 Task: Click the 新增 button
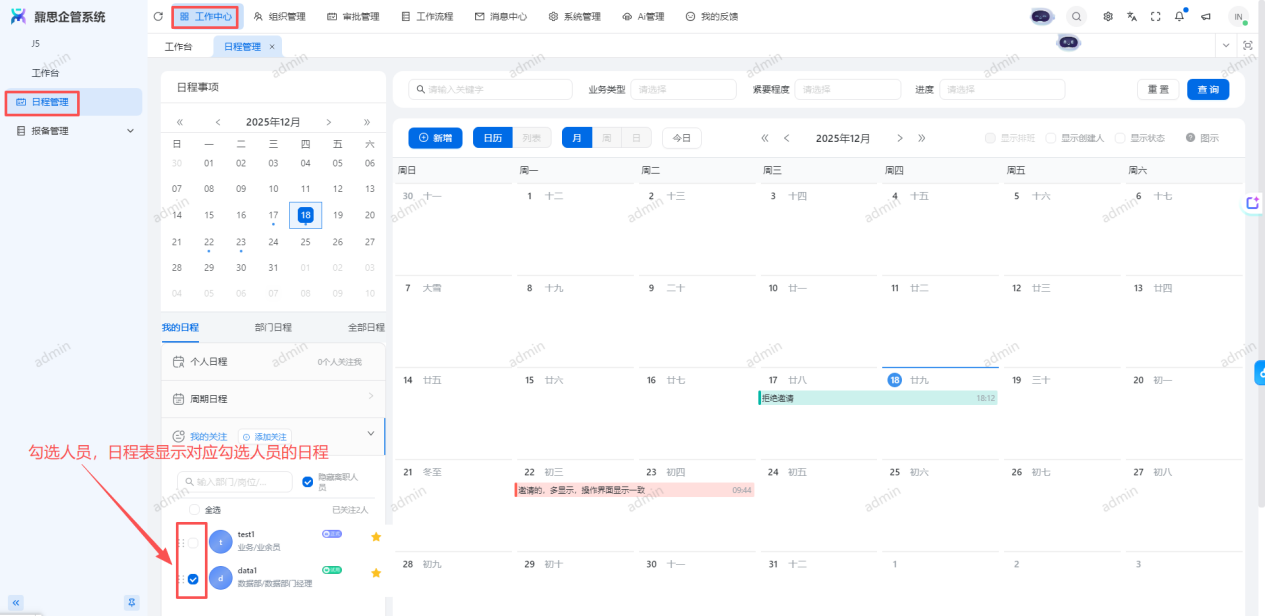[435, 138]
